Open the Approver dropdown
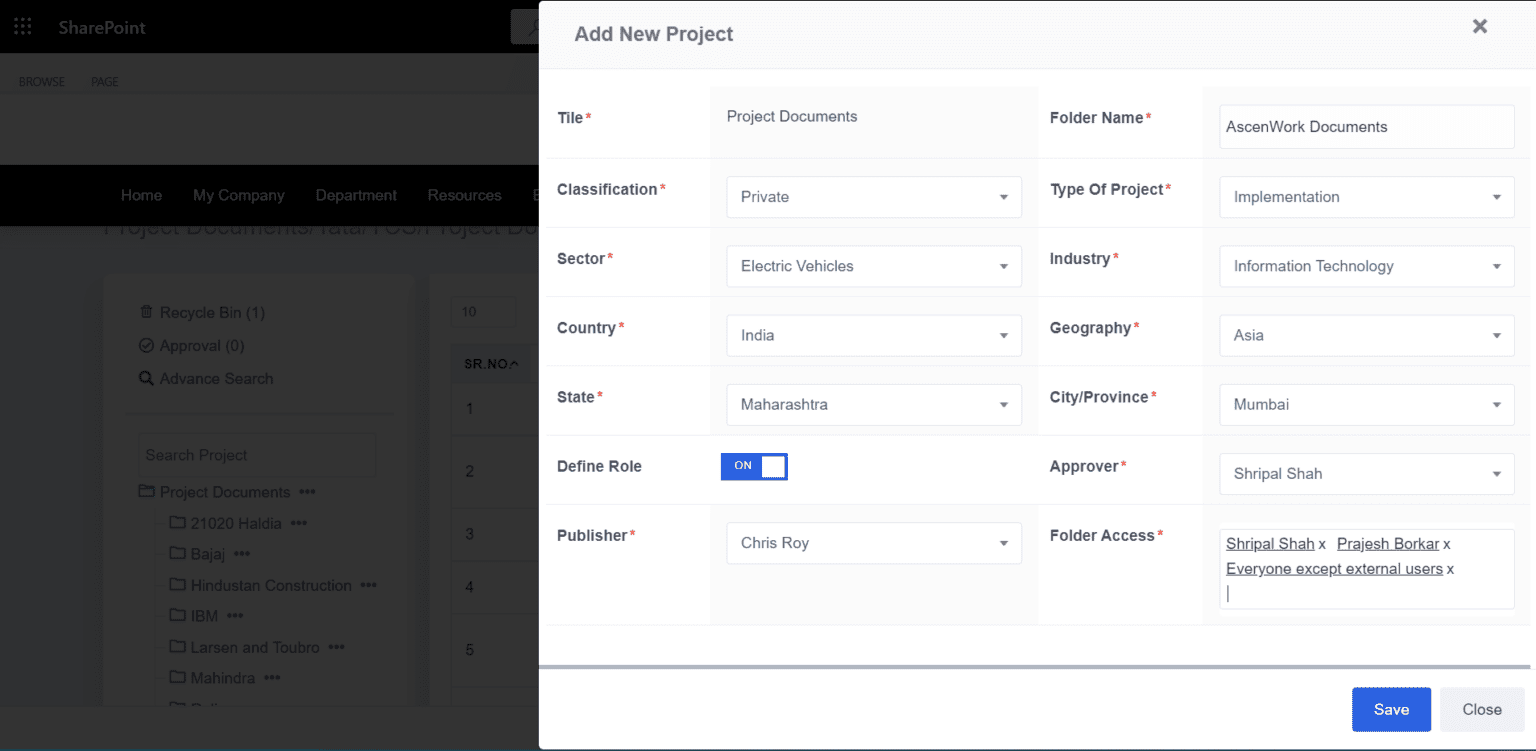 coord(1366,474)
